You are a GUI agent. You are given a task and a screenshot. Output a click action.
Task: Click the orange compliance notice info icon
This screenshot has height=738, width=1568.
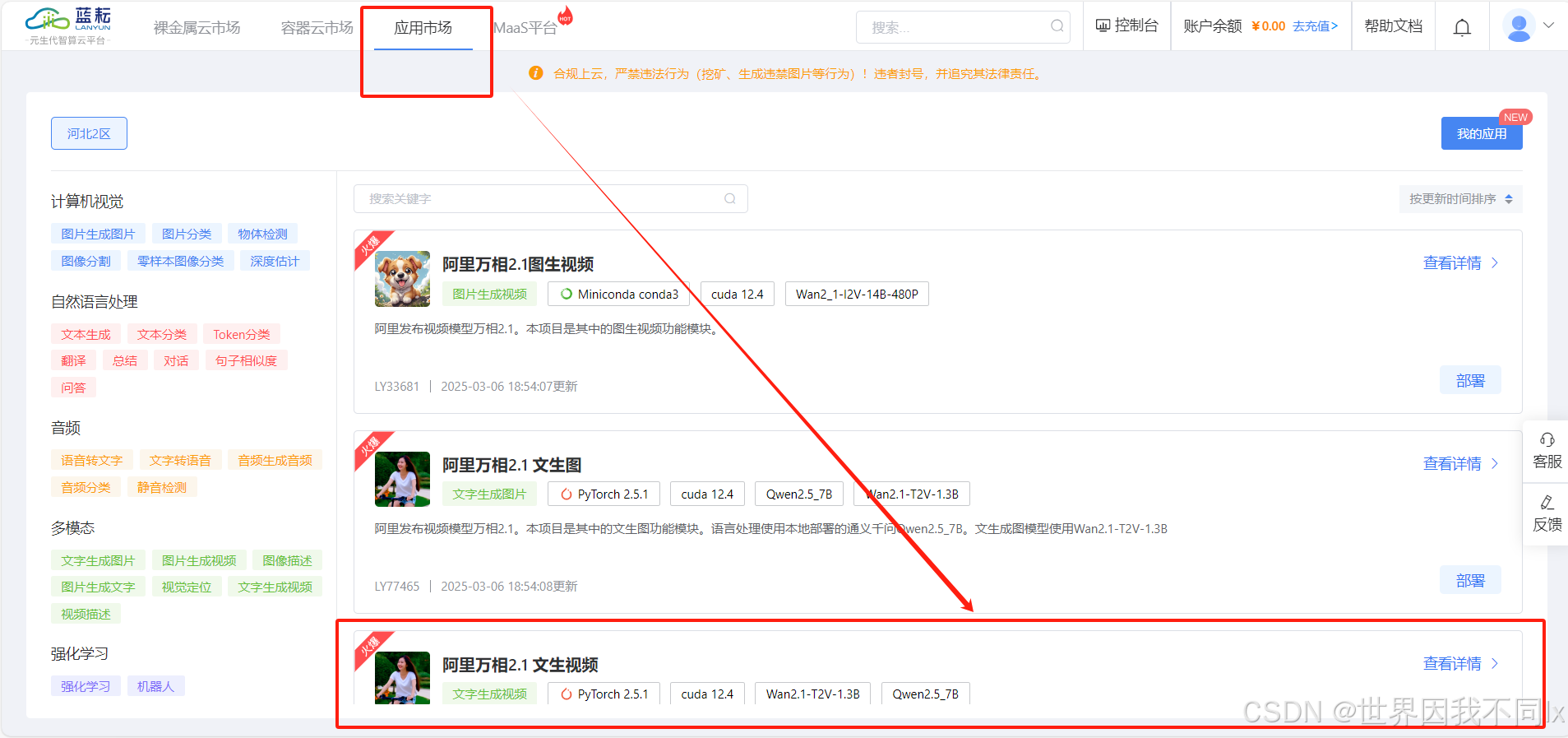535,73
